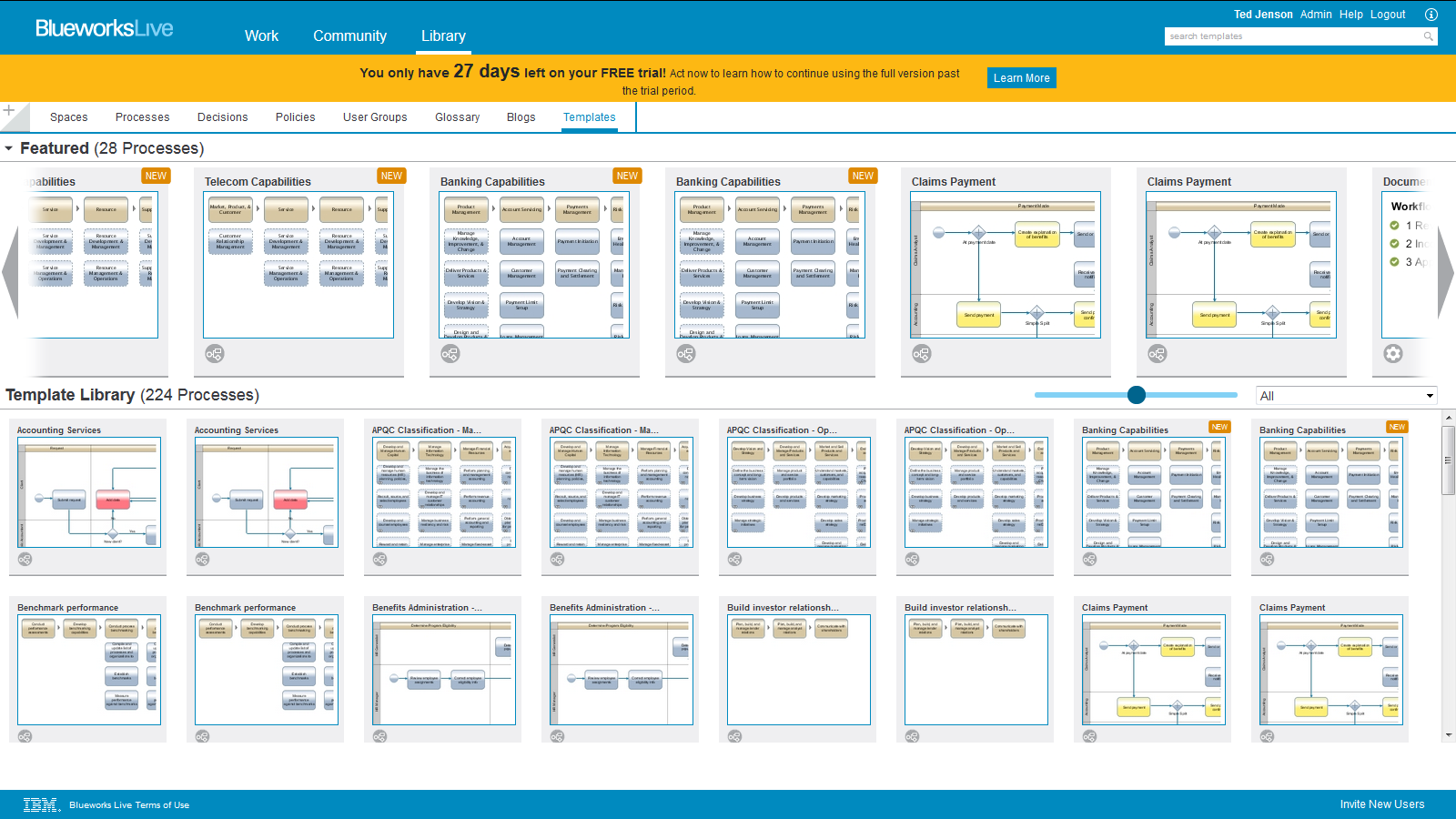Open the second library Claims Payment diagram thumbnail
Screen dimensions: 1456x819
pyautogui.click(x=1331, y=670)
